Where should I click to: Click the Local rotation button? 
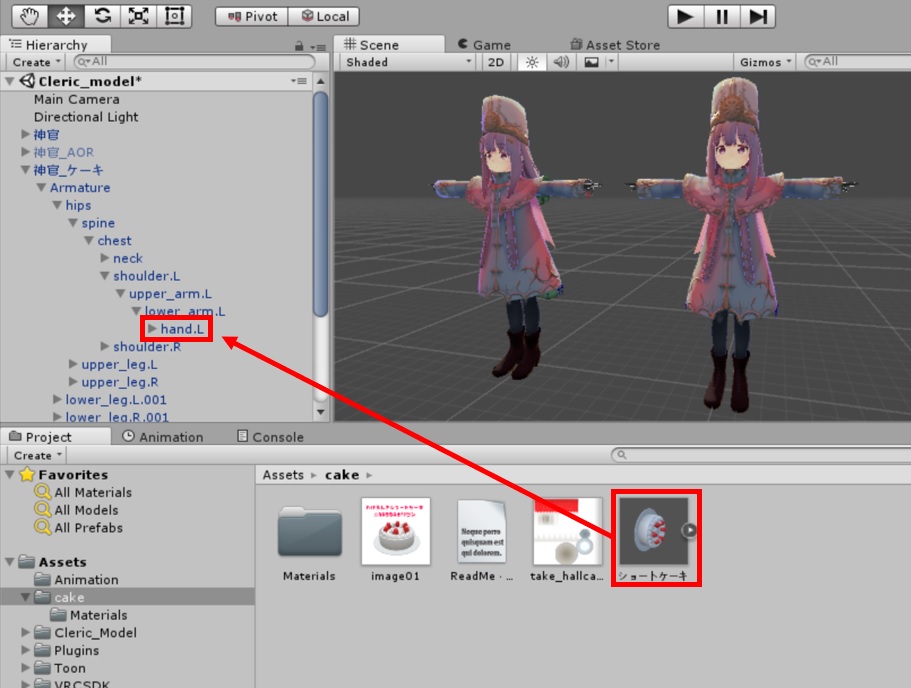[324, 16]
